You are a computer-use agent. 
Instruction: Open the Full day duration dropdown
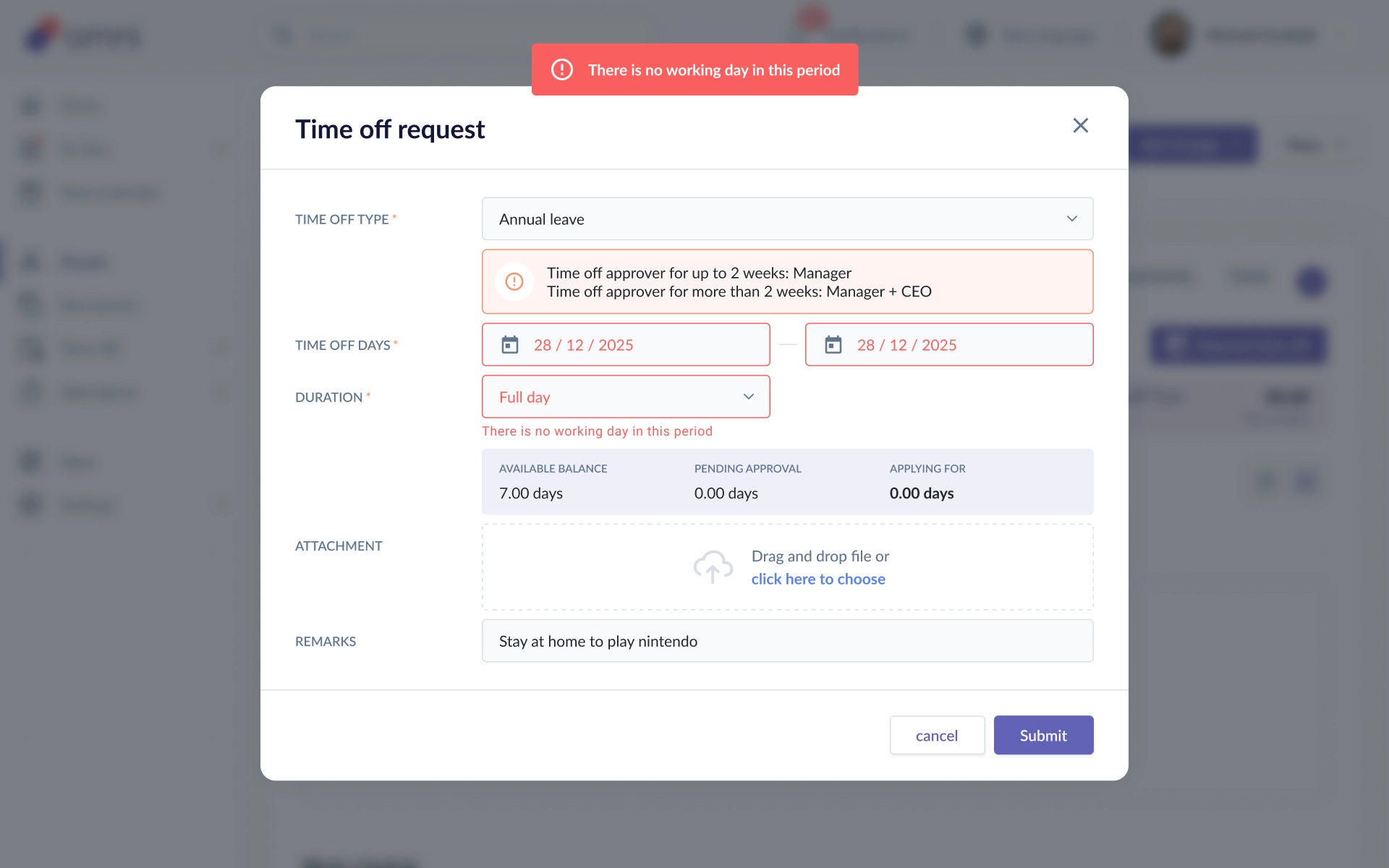(626, 396)
